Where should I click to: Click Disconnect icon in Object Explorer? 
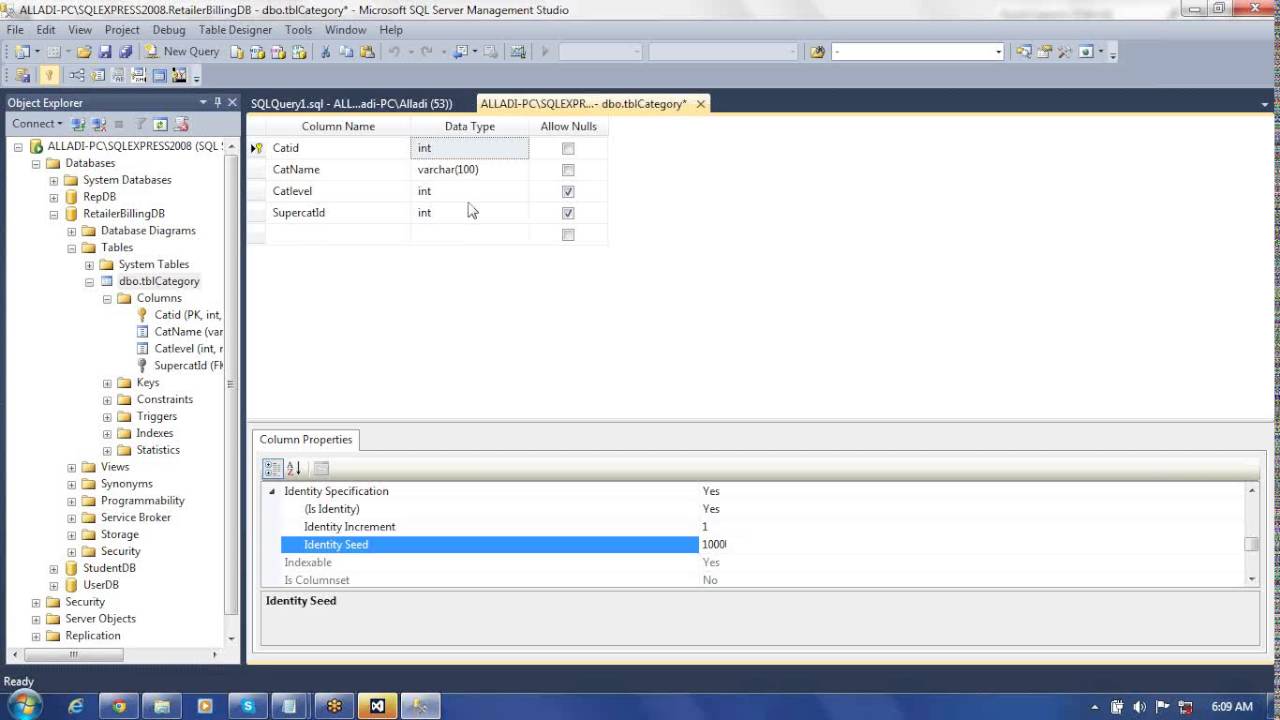click(x=99, y=124)
